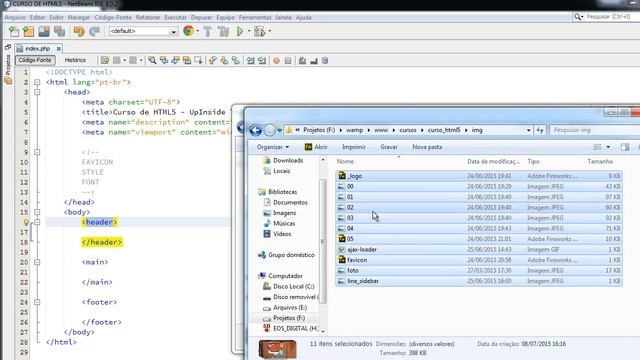Click curso_html5 in the address breadcrumb
This screenshot has width=640, height=360.
click(444, 130)
